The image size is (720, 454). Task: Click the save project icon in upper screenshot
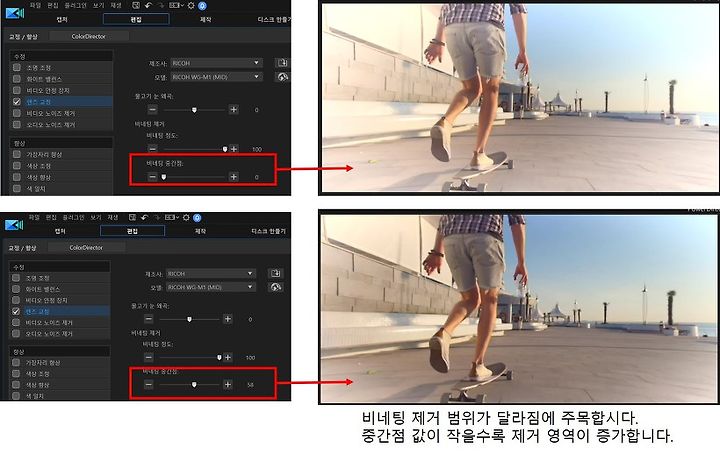[136, 6]
